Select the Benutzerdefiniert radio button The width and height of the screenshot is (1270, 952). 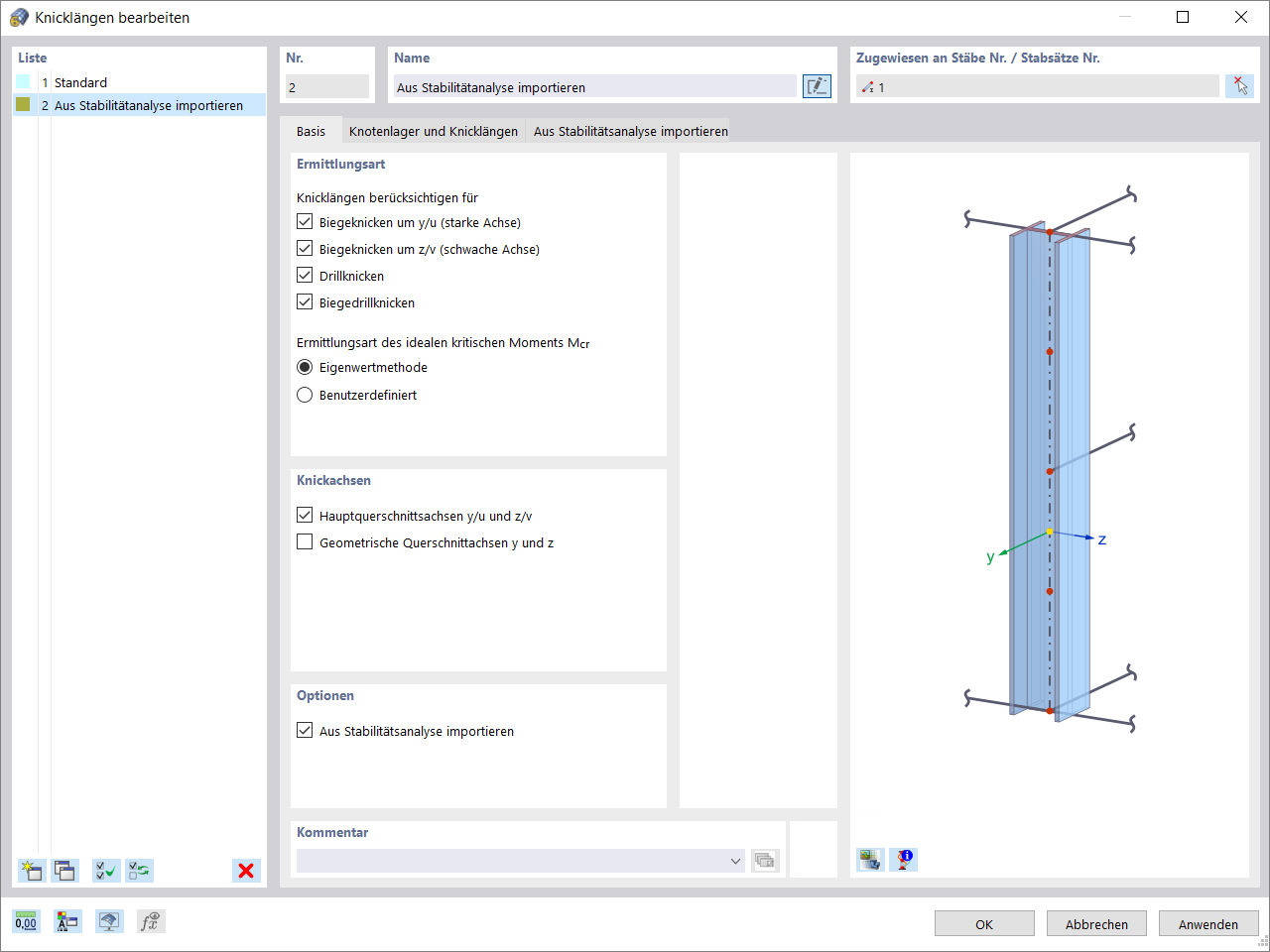(305, 395)
